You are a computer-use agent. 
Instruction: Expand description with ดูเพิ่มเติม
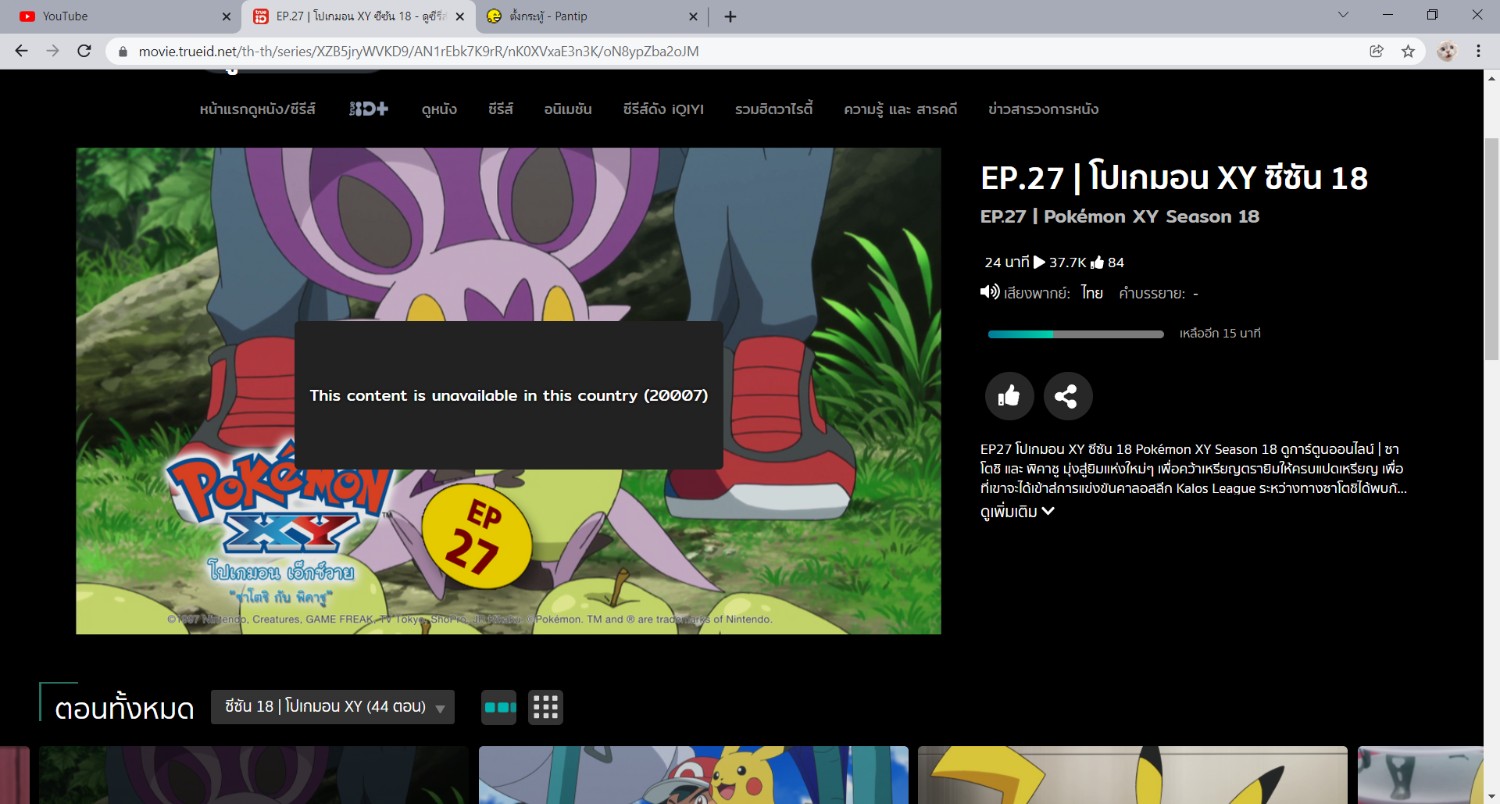1017,512
